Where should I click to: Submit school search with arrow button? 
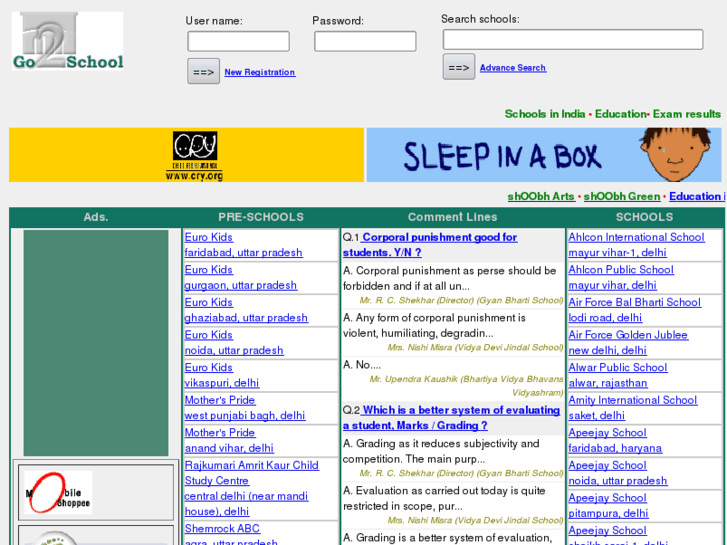point(459,67)
